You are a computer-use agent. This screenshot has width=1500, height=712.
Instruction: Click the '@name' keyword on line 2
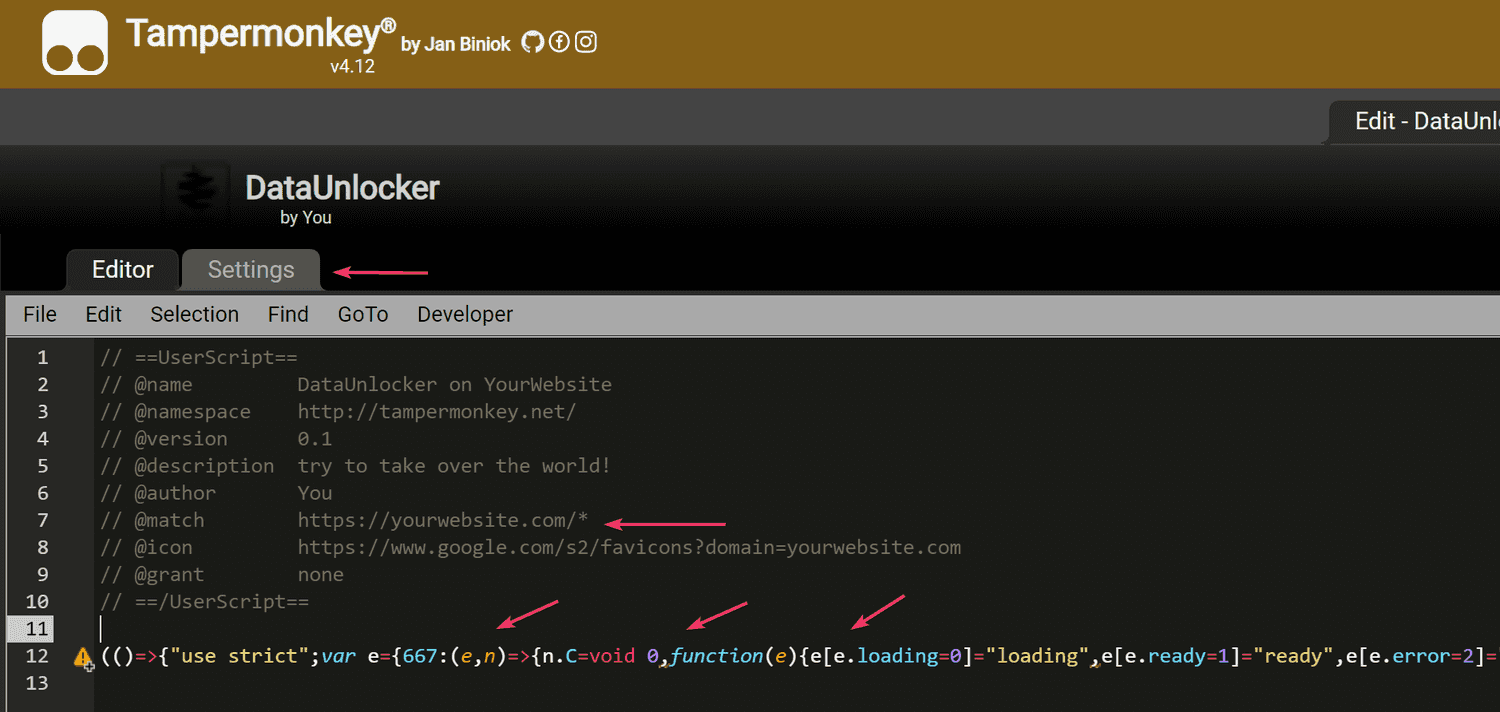tap(164, 384)
